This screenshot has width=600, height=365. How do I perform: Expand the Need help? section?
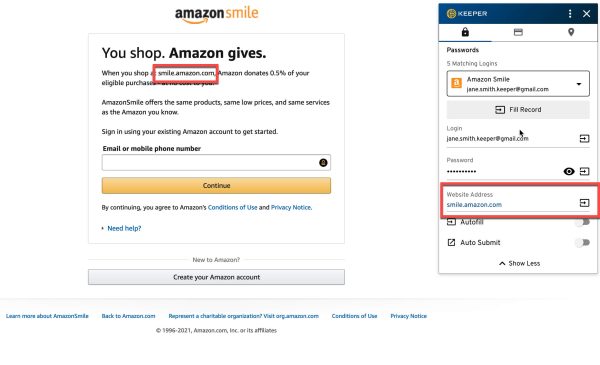point(122,228)
